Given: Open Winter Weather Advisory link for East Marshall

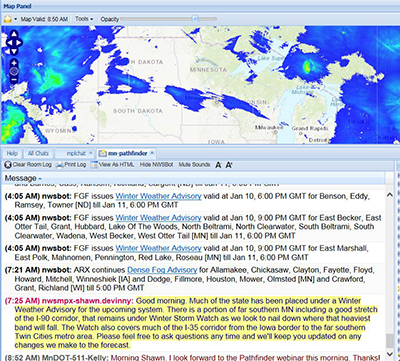Looking at the screenshot, I should pos(158,249).
